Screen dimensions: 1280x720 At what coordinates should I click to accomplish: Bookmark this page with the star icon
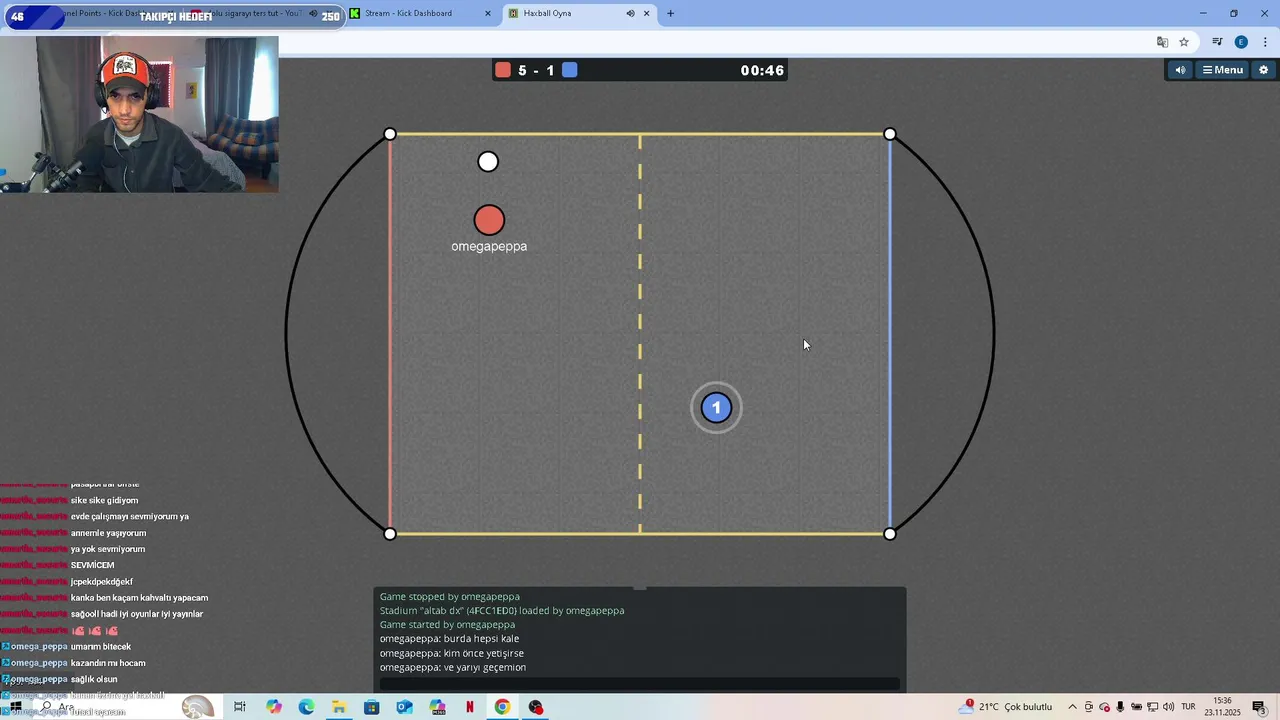[1184, 42]
